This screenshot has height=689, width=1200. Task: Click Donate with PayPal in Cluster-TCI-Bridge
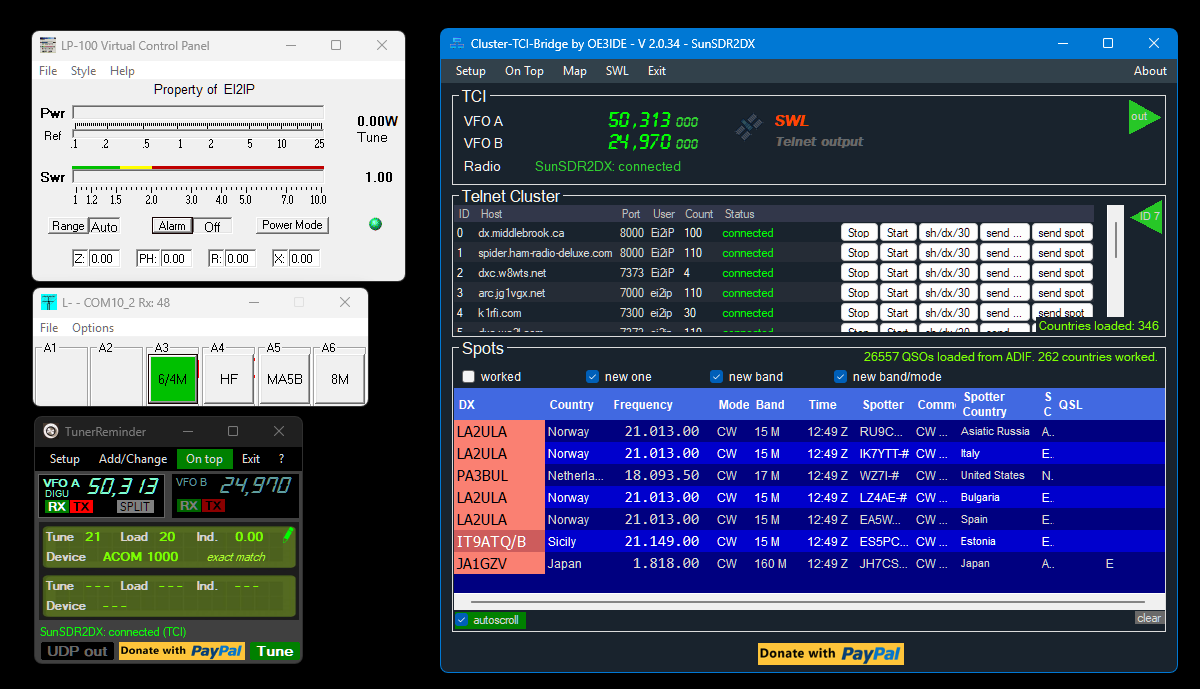(830, 654)
